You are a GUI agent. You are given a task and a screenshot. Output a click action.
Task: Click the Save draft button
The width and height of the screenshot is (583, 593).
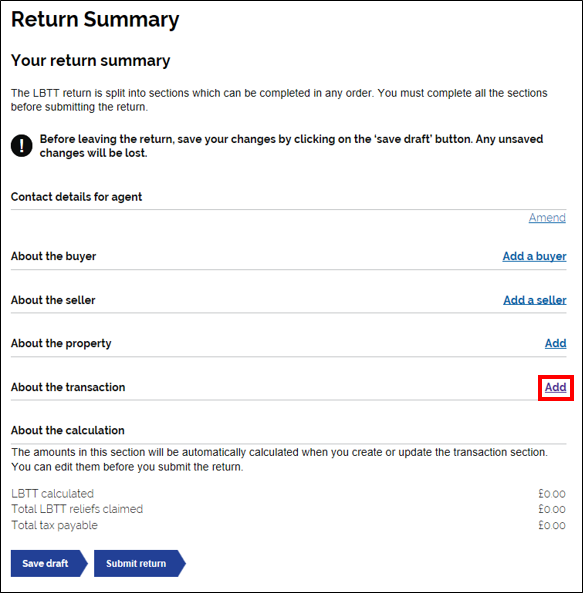(49, 564)
